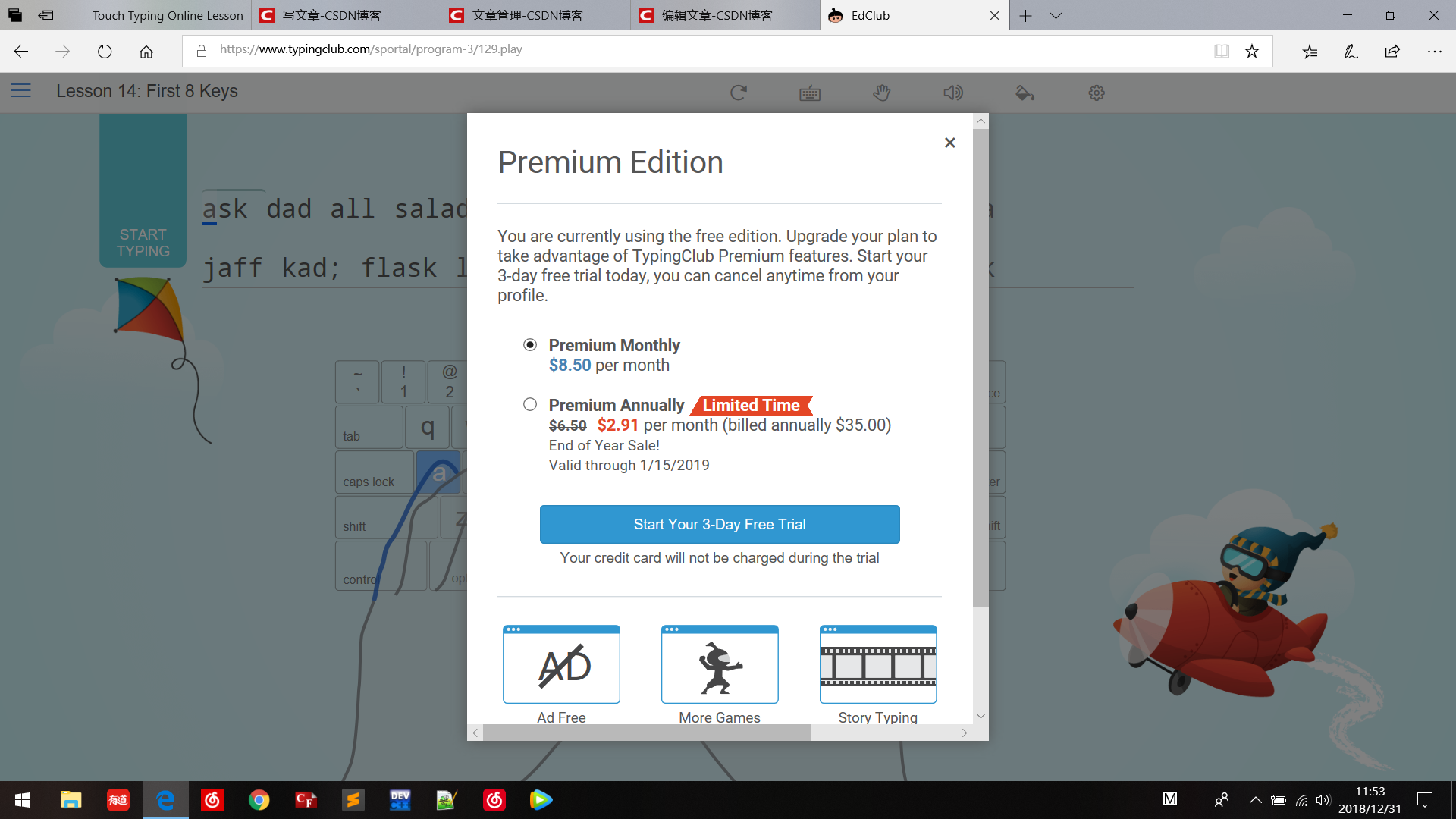This screenshot has height=819, width=1456.
Task: Open the lesson settings gear icon
Action: coord(1097,93)
